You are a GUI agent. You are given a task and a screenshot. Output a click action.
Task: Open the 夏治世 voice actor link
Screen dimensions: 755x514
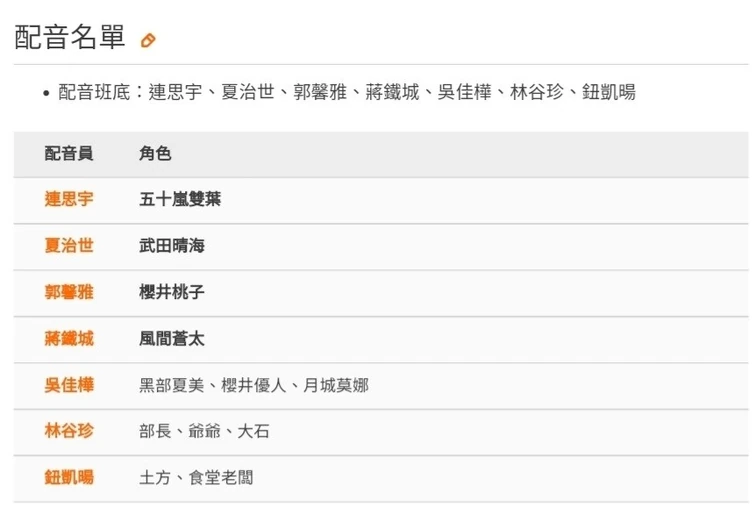[x=69, y=245]
